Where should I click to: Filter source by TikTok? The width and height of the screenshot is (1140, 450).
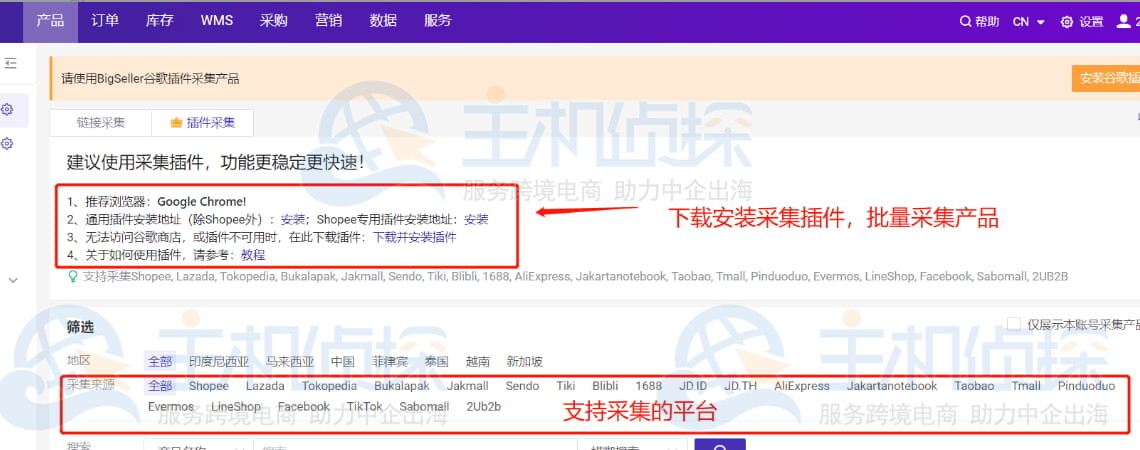click(364, 406)
